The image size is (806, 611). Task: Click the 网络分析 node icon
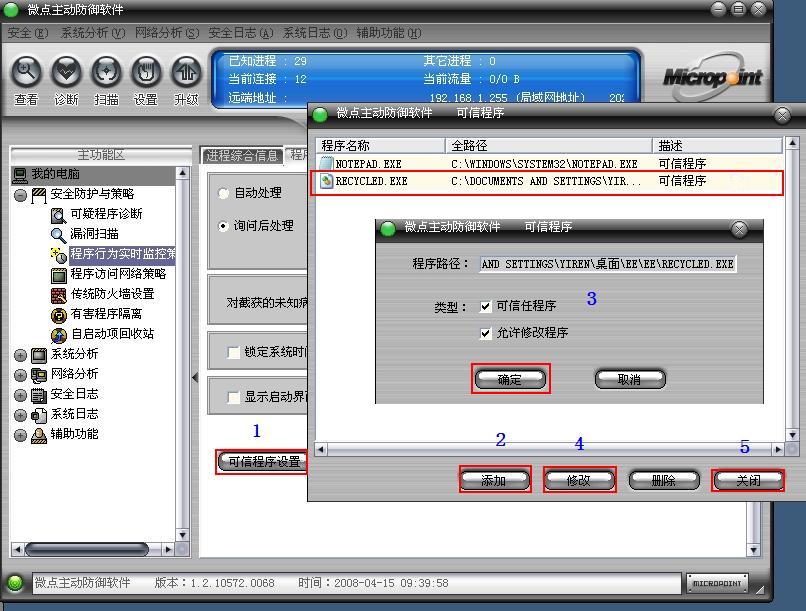tap(39, 375)
